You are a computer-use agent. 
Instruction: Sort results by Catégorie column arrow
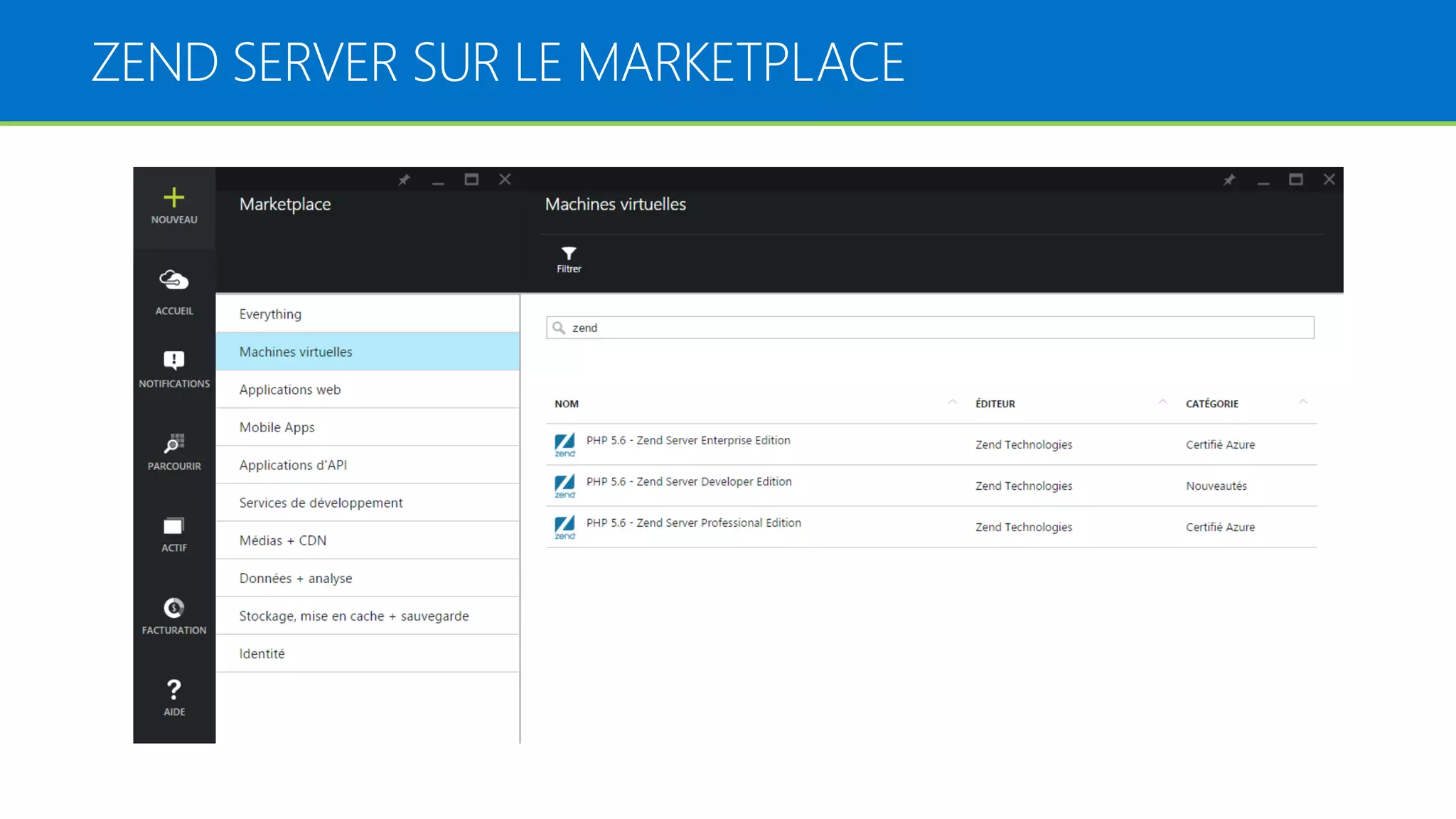[1303, 402]
